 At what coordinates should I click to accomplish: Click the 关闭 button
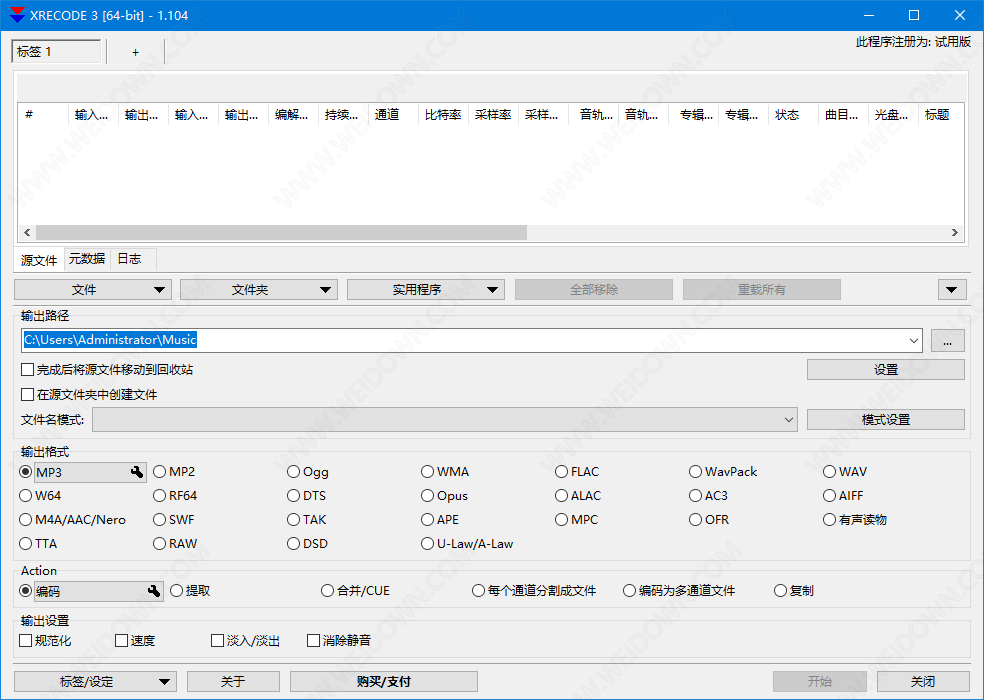click(923, 682)
